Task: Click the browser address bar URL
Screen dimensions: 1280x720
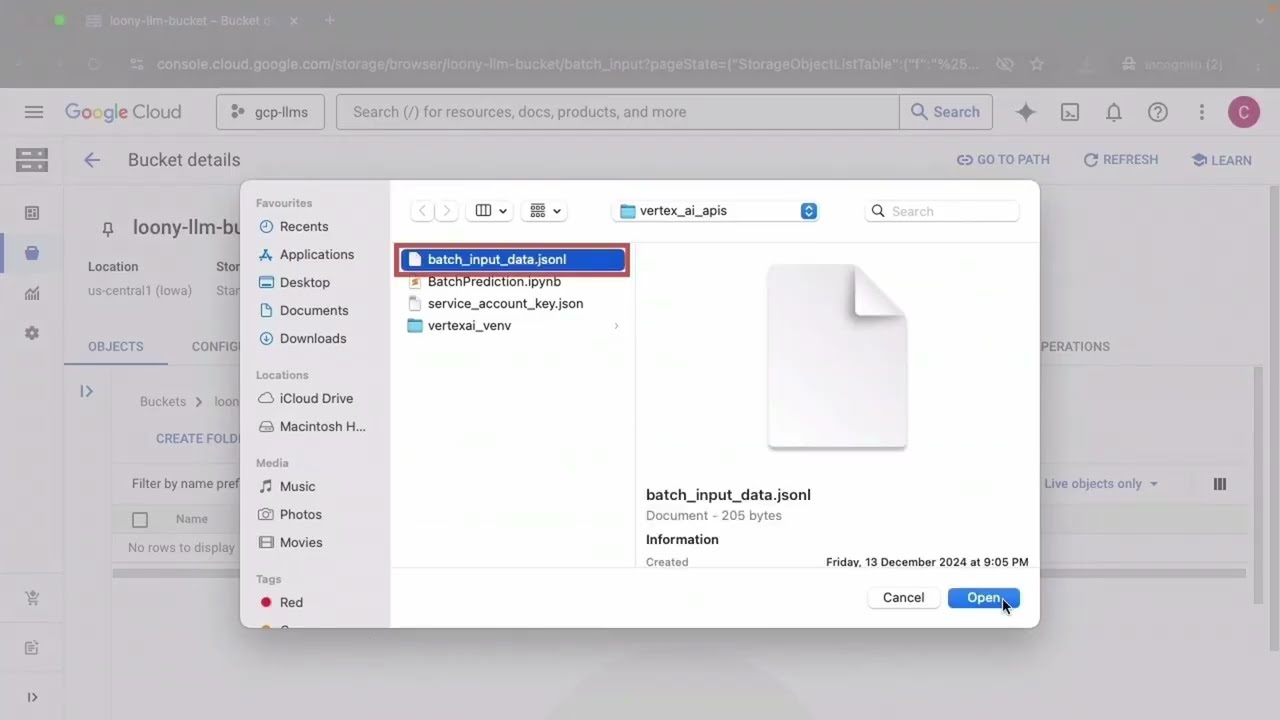Action: click(x=568, y=64)
